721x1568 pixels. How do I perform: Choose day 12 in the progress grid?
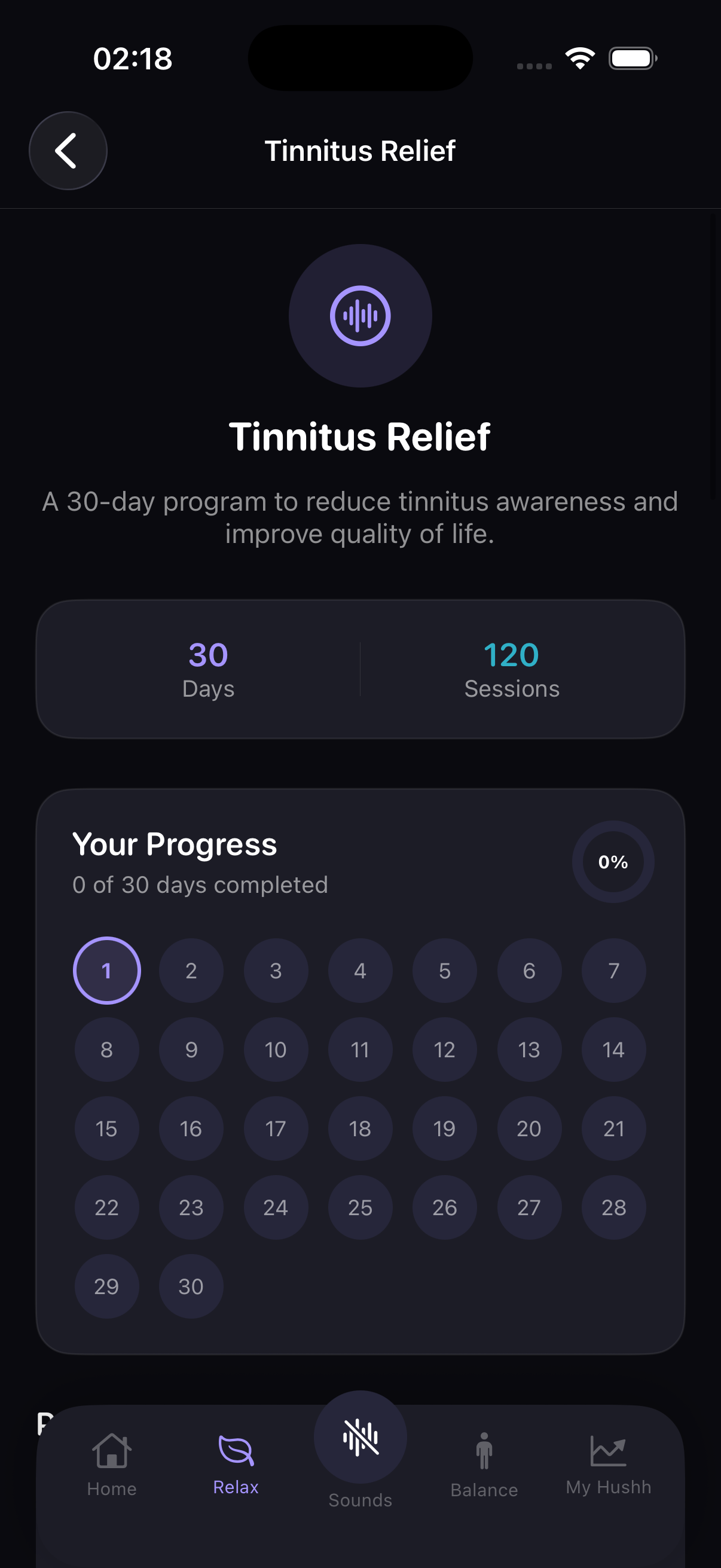(444, 1050)
